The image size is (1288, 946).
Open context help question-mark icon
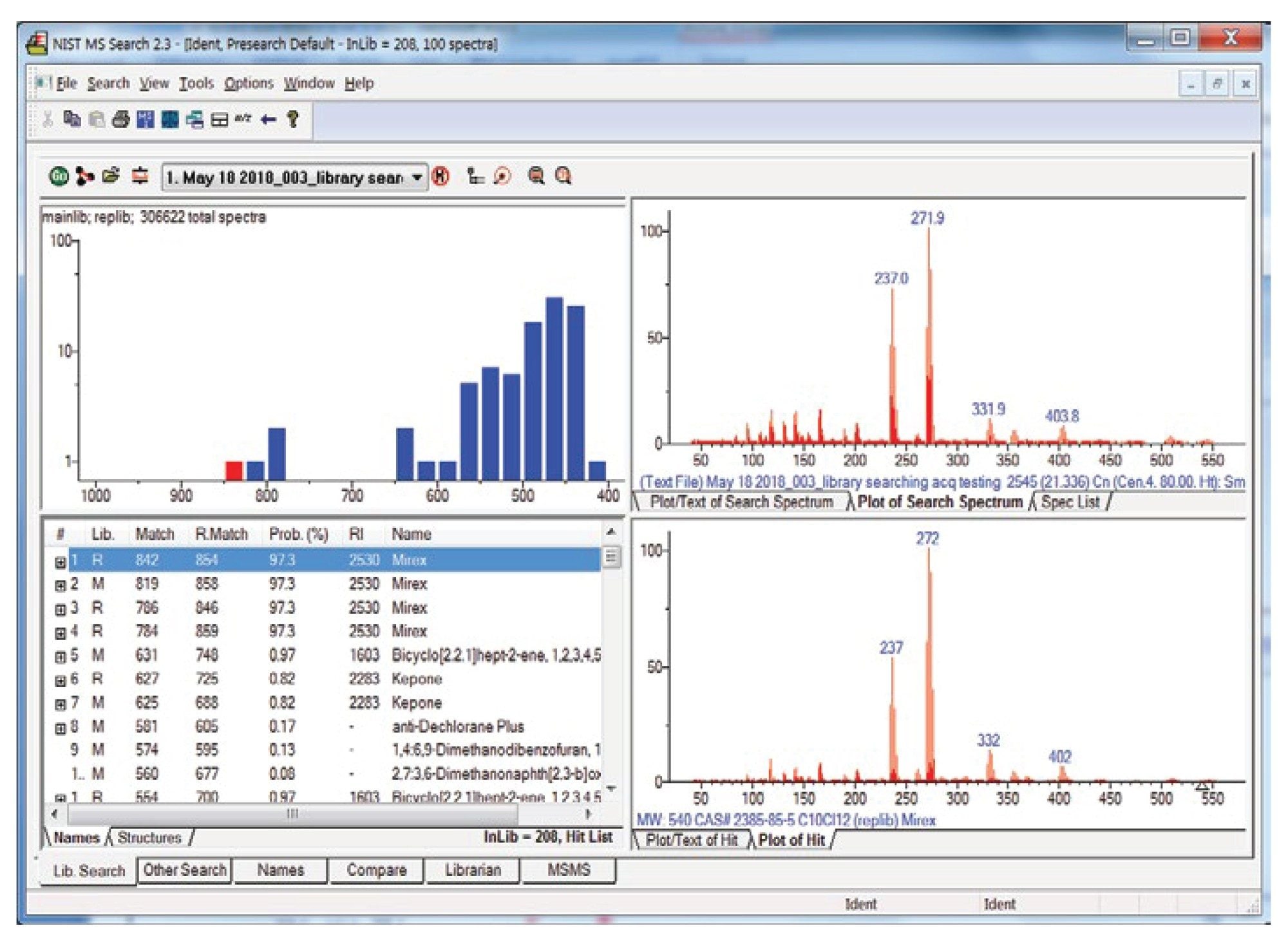click(x=293, y=119)
